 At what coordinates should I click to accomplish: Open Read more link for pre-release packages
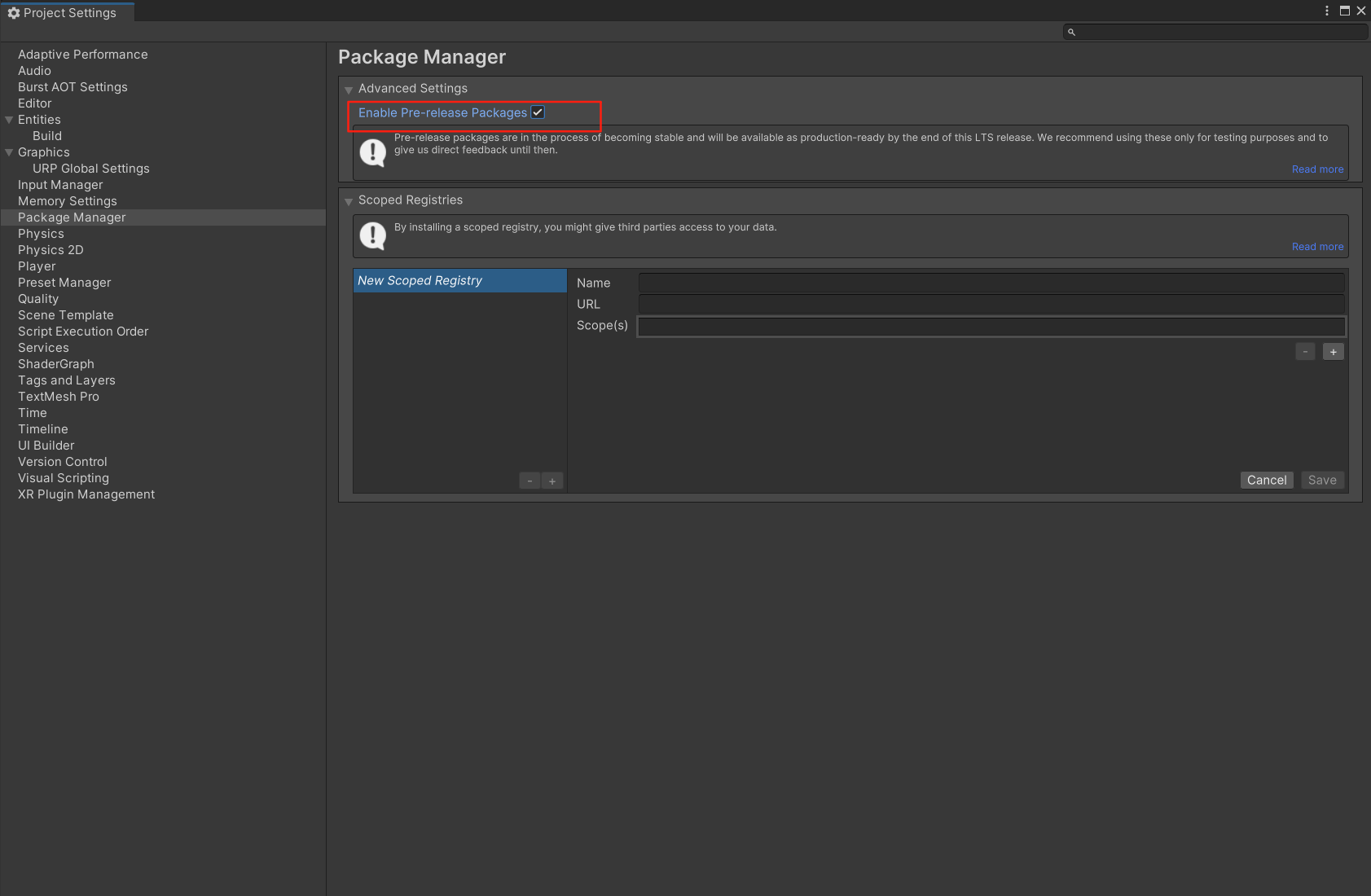coord(1317,169)
